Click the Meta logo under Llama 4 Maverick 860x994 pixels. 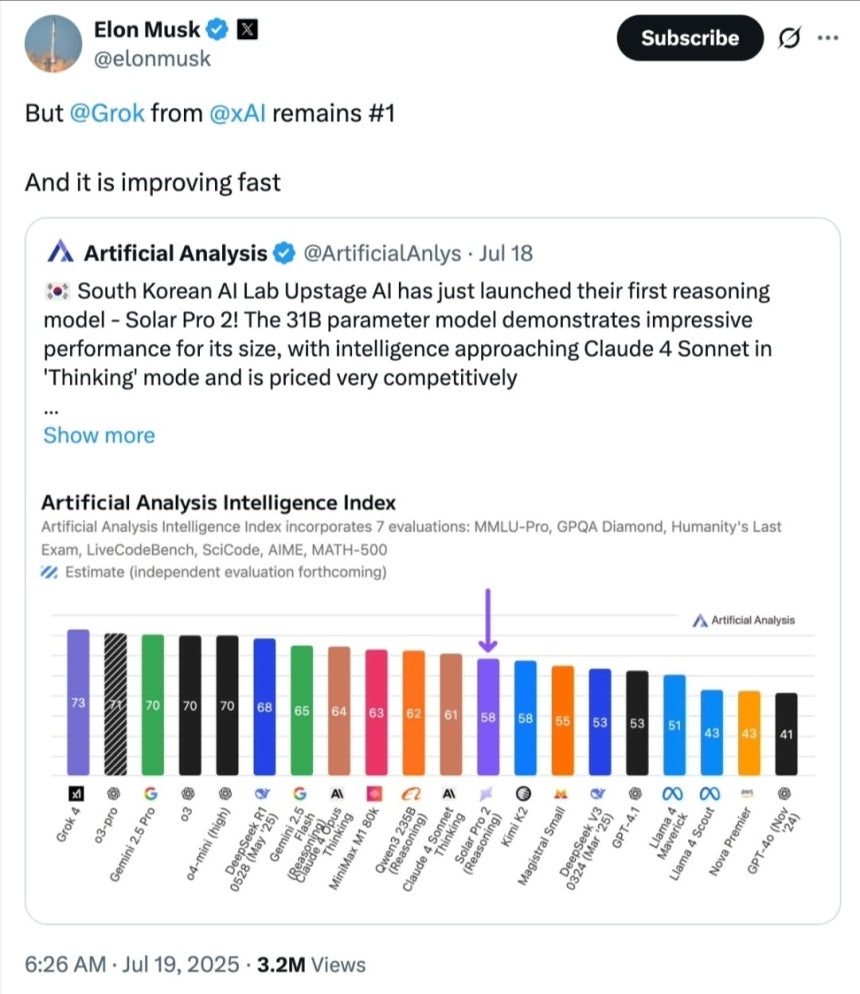tap(672, 793)
